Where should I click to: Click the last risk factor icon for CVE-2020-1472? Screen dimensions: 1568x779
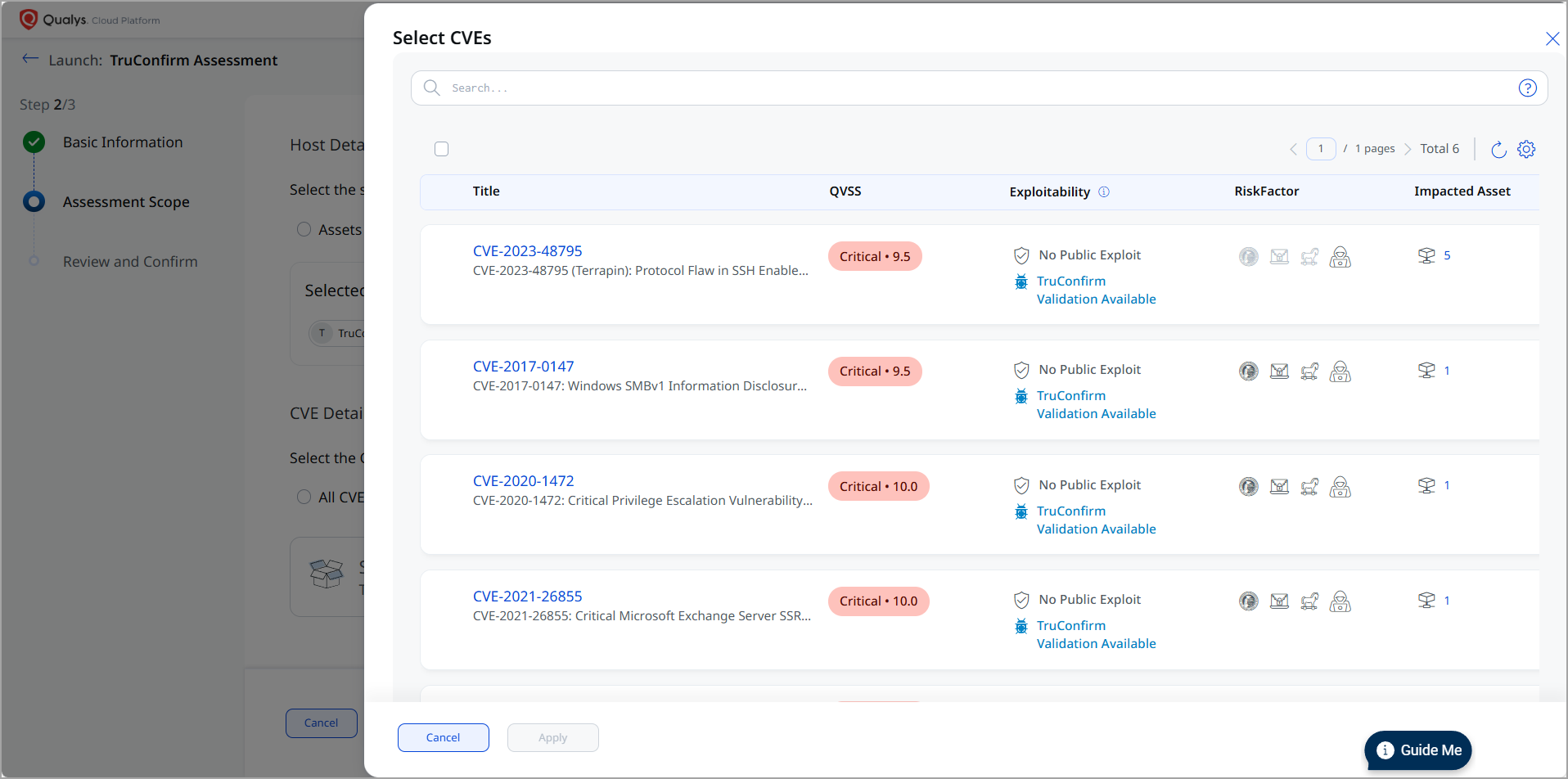(1340, 487)
